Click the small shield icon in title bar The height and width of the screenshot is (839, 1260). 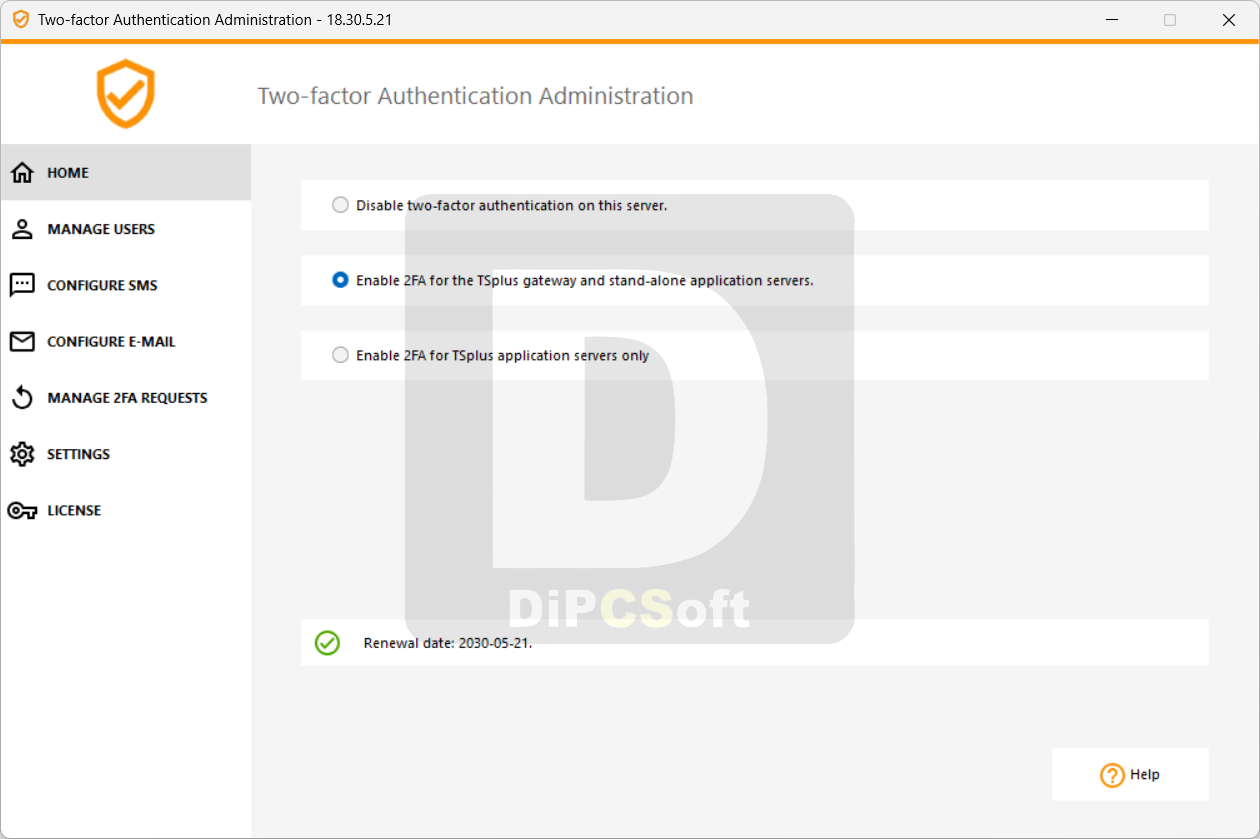pos(20,20)
